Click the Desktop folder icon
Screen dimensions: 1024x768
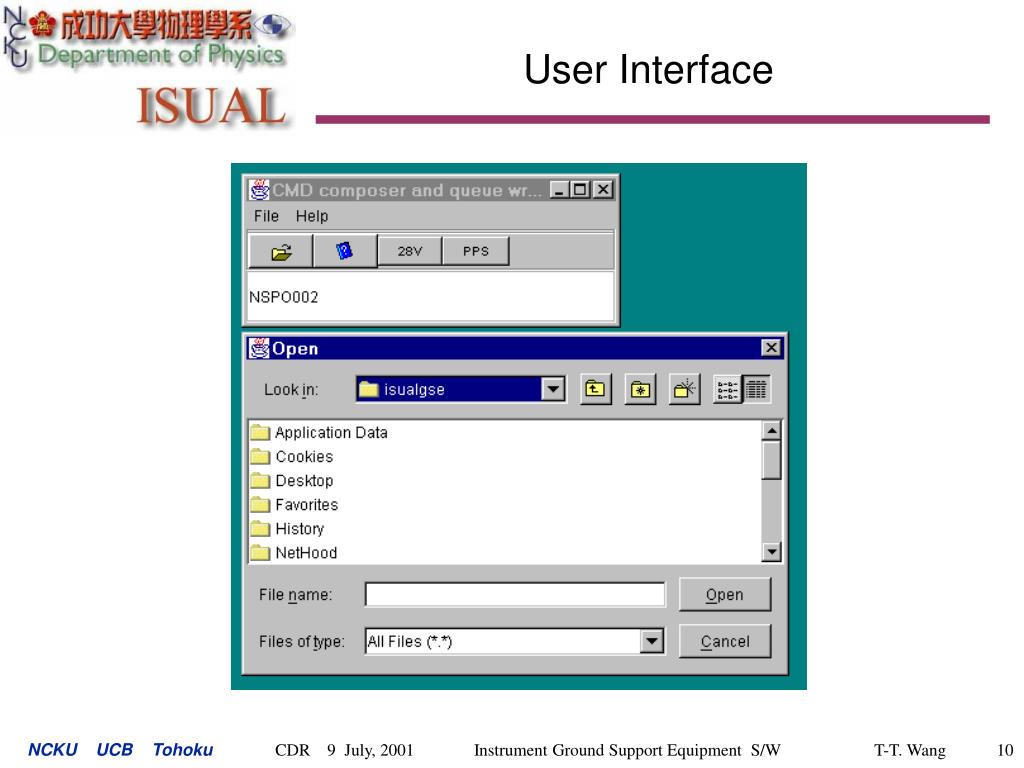click(260, 481)
